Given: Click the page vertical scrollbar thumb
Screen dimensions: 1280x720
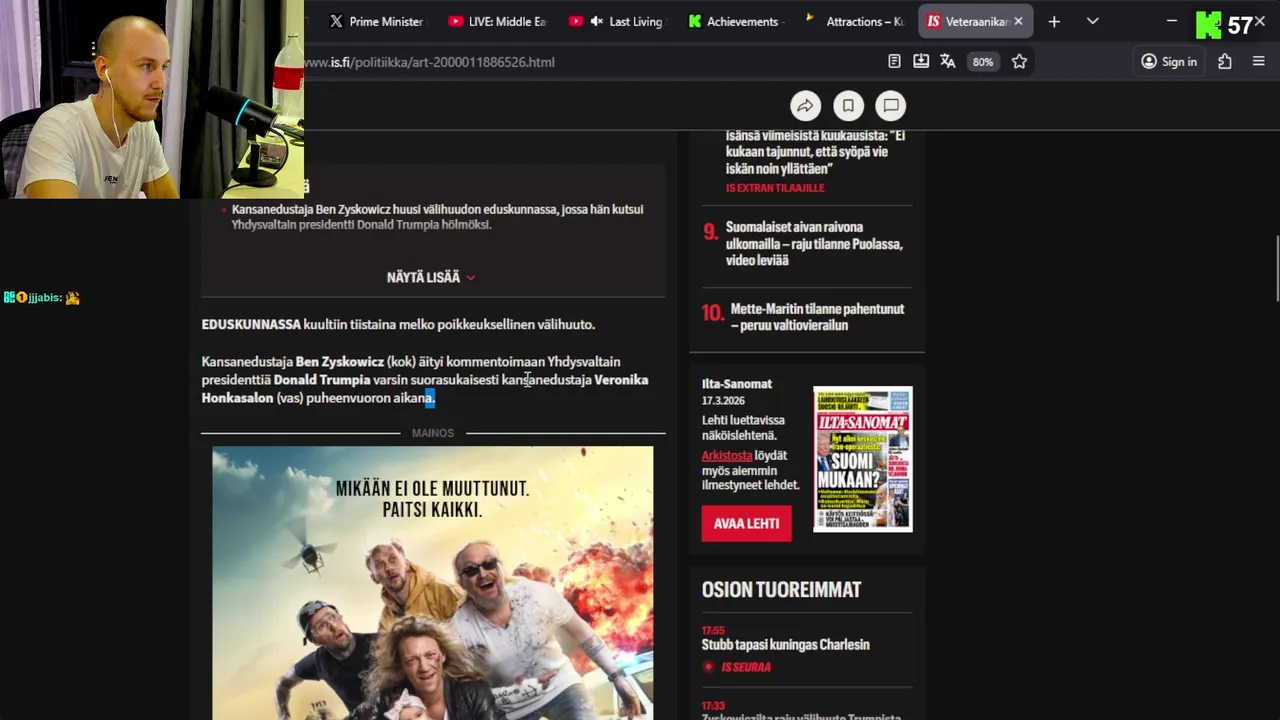Looking at the screenshot, I should tap(1275, 268).
